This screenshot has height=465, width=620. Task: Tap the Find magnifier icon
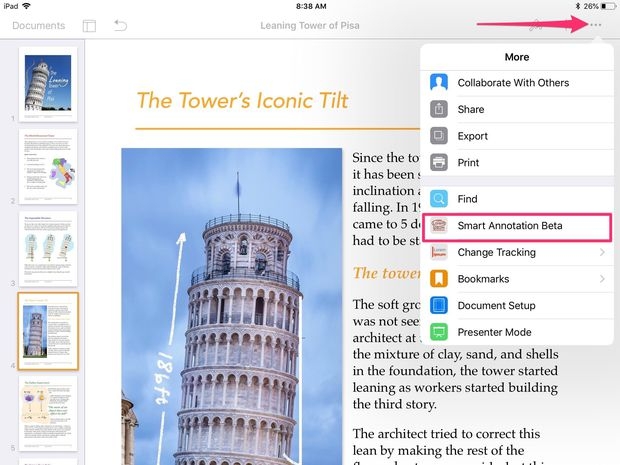pyautogui.click(x=439, y=198)
